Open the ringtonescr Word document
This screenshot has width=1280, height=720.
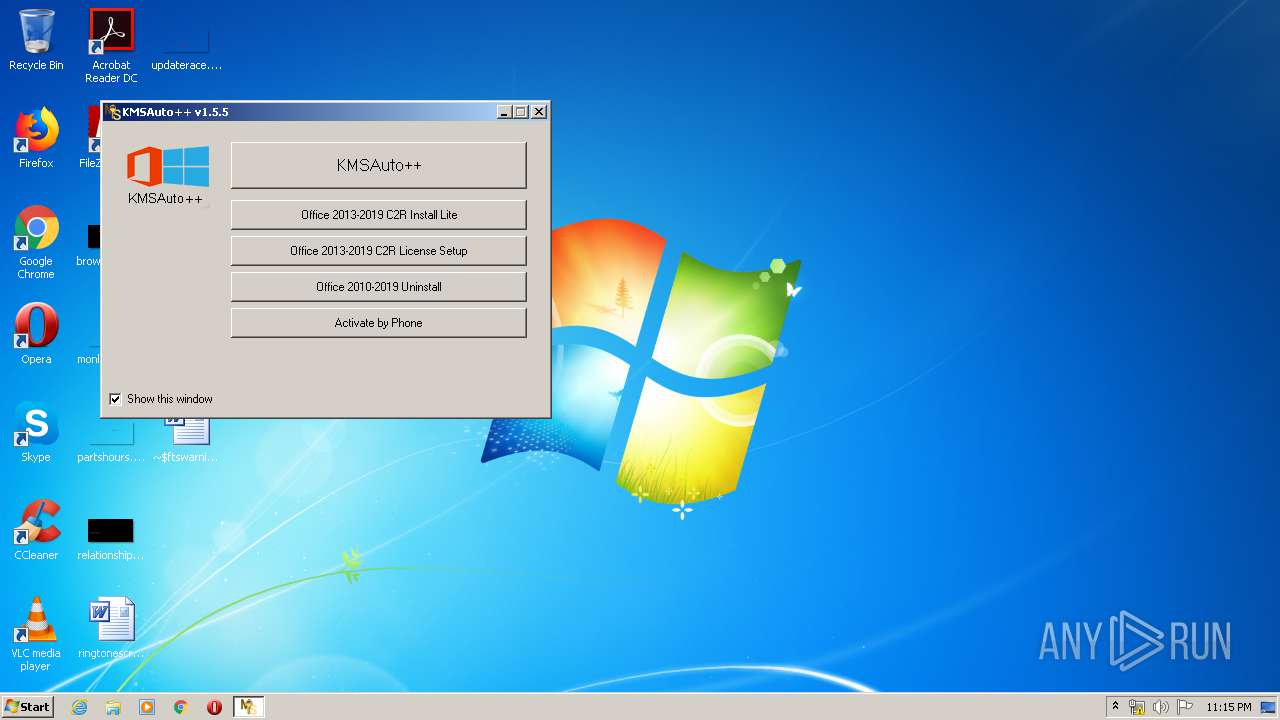coord(111,628)
